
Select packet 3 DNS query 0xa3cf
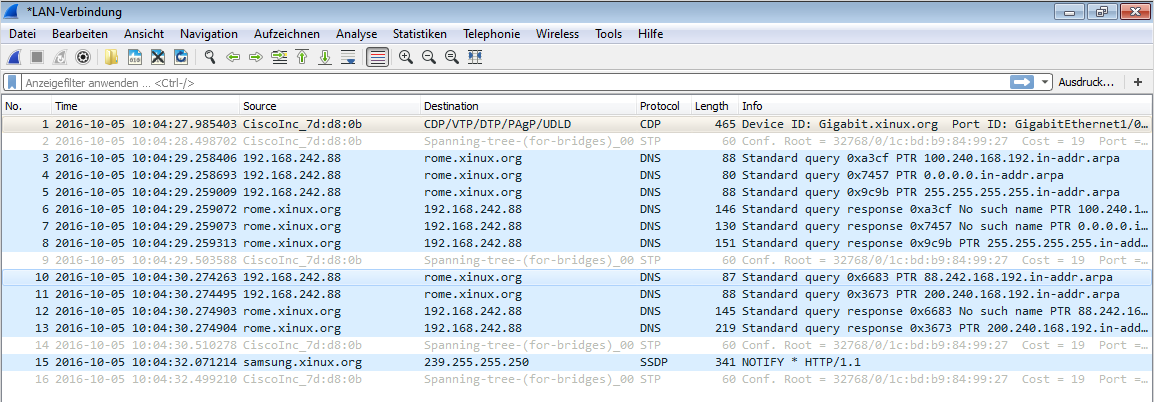tap(576, 158)
